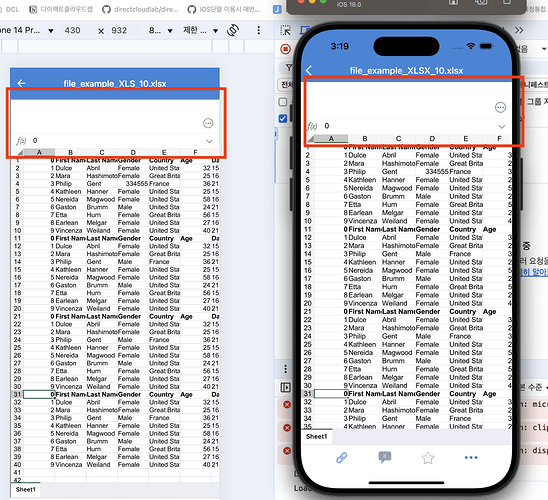Tap the link icon in phone toolbar
The width and height of the screenshot is (548, 500).
tap(341, 457)
